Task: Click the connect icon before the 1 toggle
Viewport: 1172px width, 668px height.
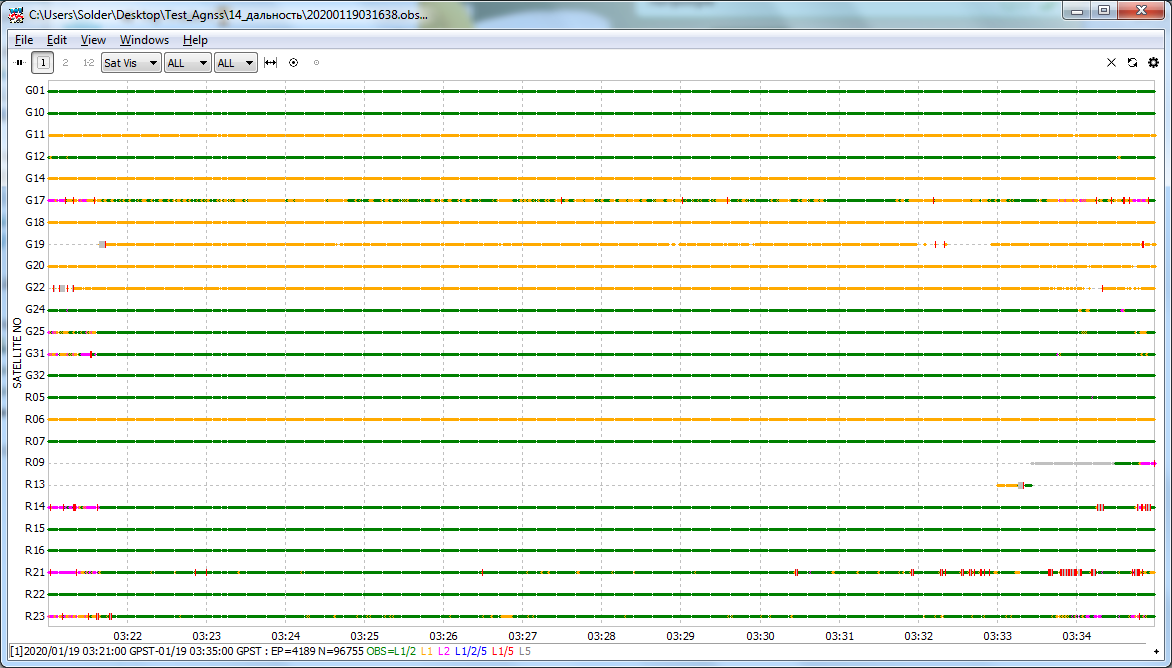Action: tap(20, 63)
